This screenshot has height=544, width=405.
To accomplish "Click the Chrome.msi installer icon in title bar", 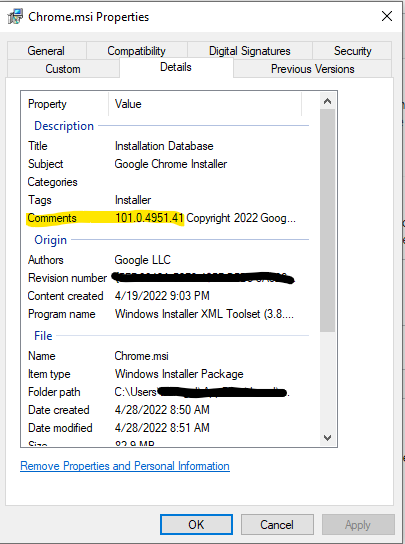I will [15, 17].
